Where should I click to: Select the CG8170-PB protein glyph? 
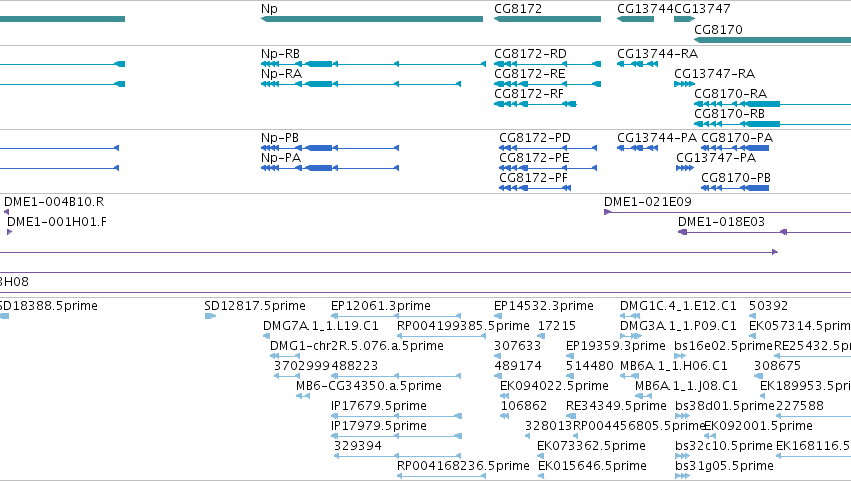735,188
